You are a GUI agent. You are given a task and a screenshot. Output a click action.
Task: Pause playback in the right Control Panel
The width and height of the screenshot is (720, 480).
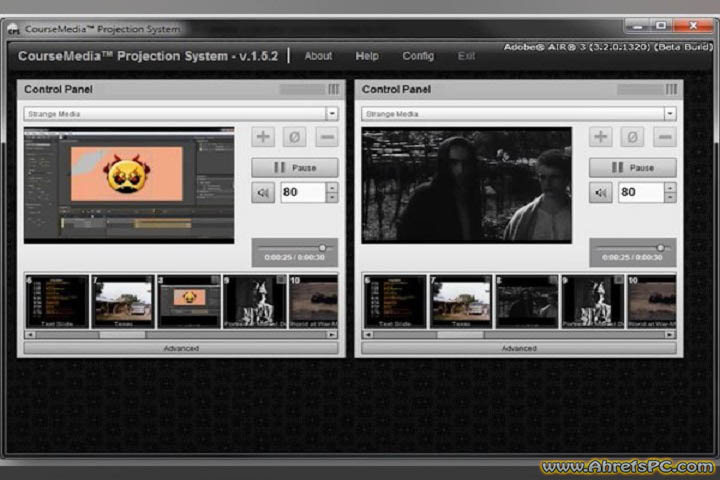click(x=632, y=168)
